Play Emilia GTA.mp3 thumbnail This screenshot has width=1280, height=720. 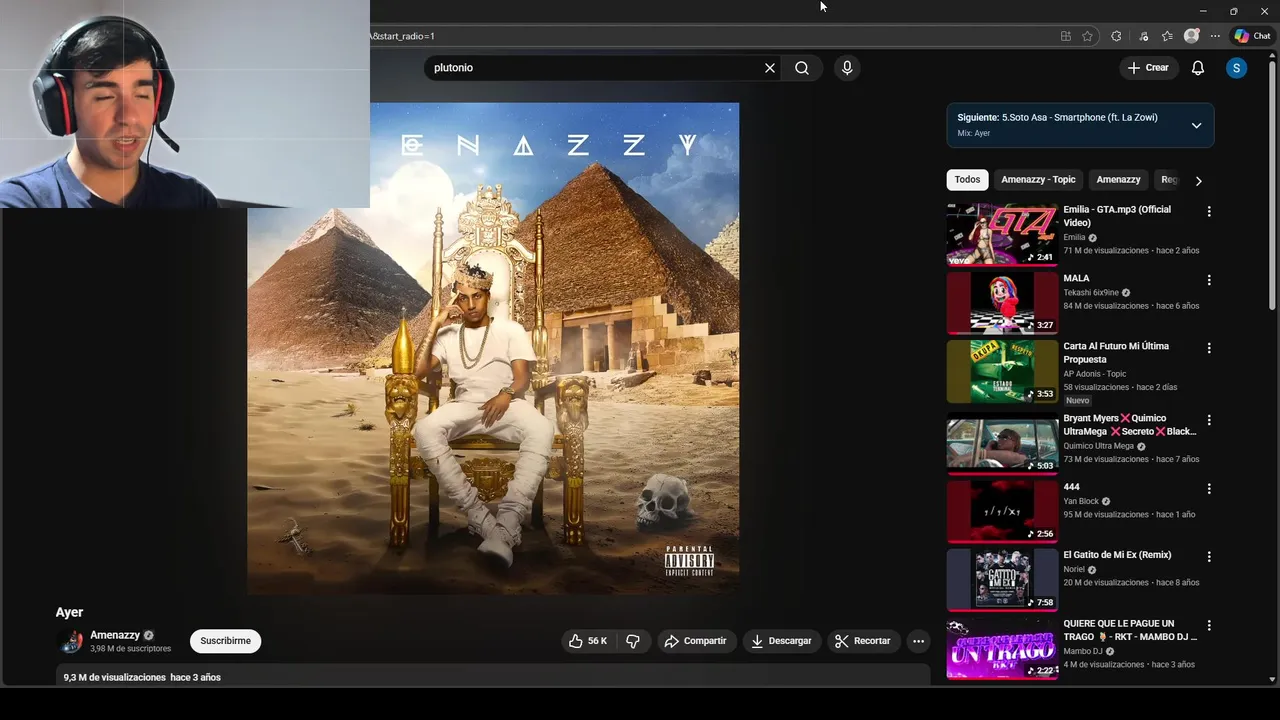click(1002, 234)
